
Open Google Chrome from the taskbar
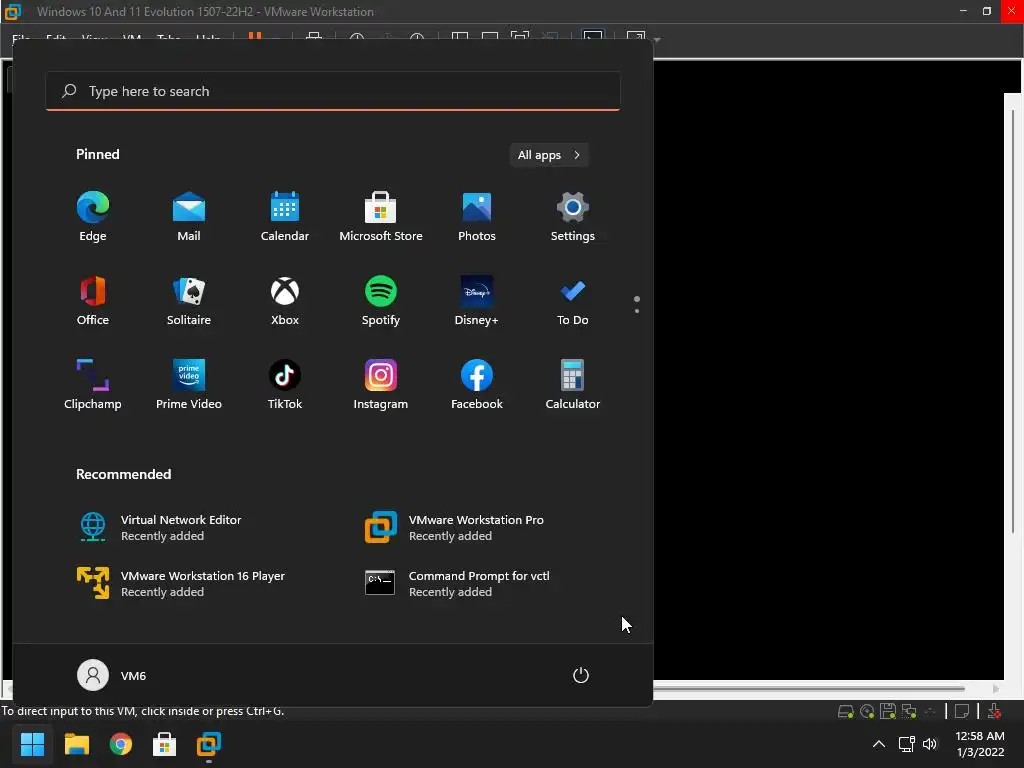click(x=121, y=744)
